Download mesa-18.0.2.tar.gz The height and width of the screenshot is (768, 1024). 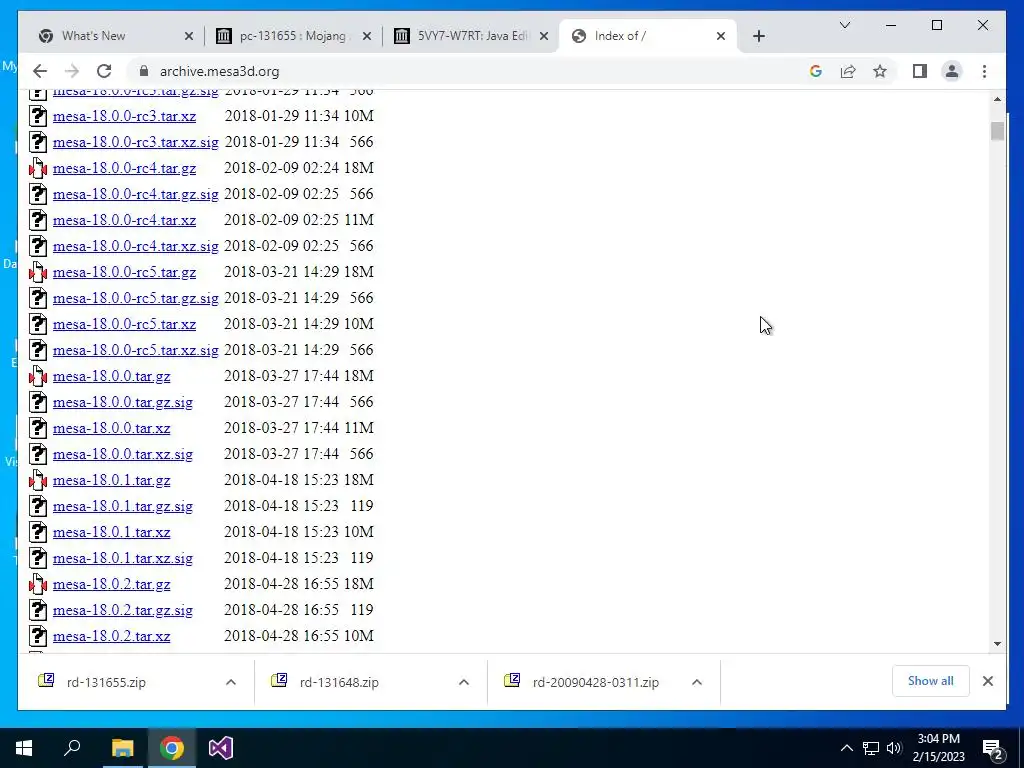tap(111, 584)
